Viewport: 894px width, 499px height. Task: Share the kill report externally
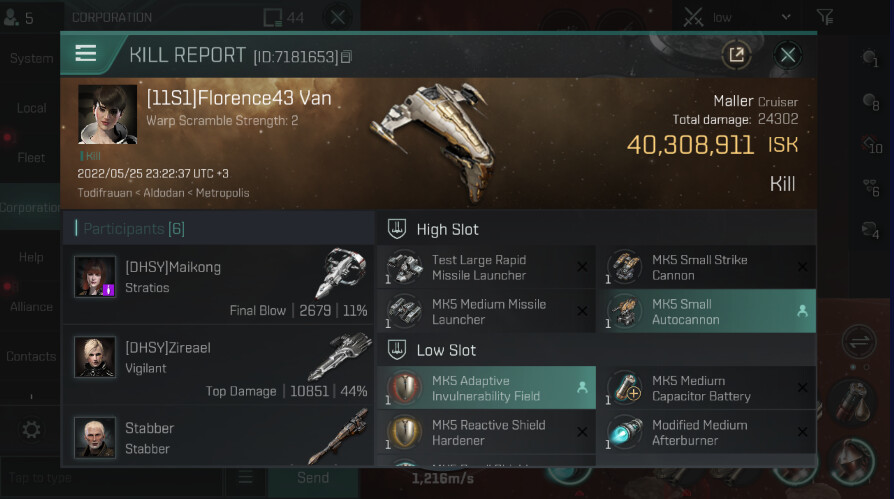point(737,55)
